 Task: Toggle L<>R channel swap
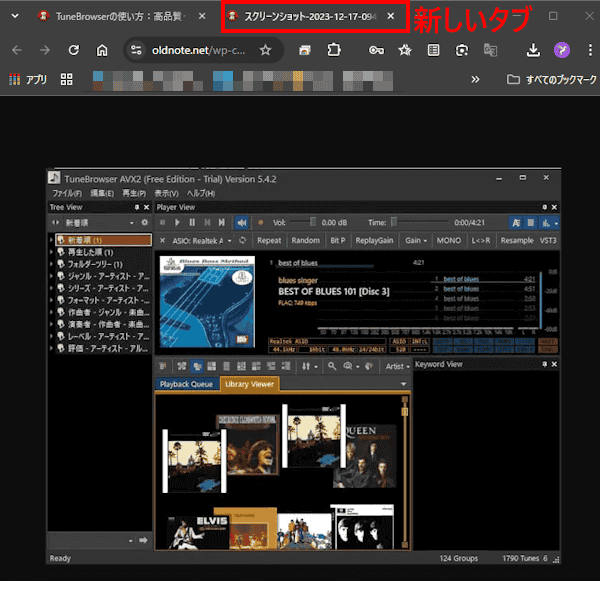click(481, 241)
